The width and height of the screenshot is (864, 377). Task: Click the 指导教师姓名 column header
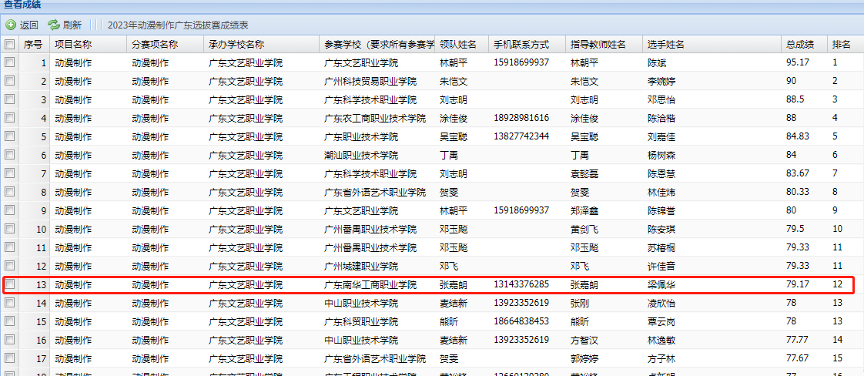(598, 44)
